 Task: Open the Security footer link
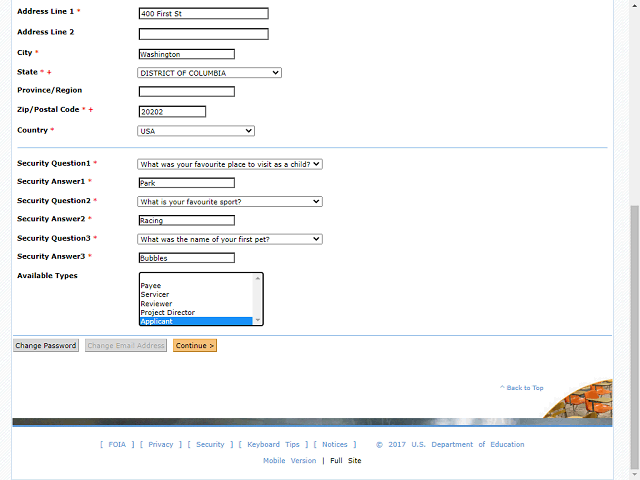(x=210, y=444)
